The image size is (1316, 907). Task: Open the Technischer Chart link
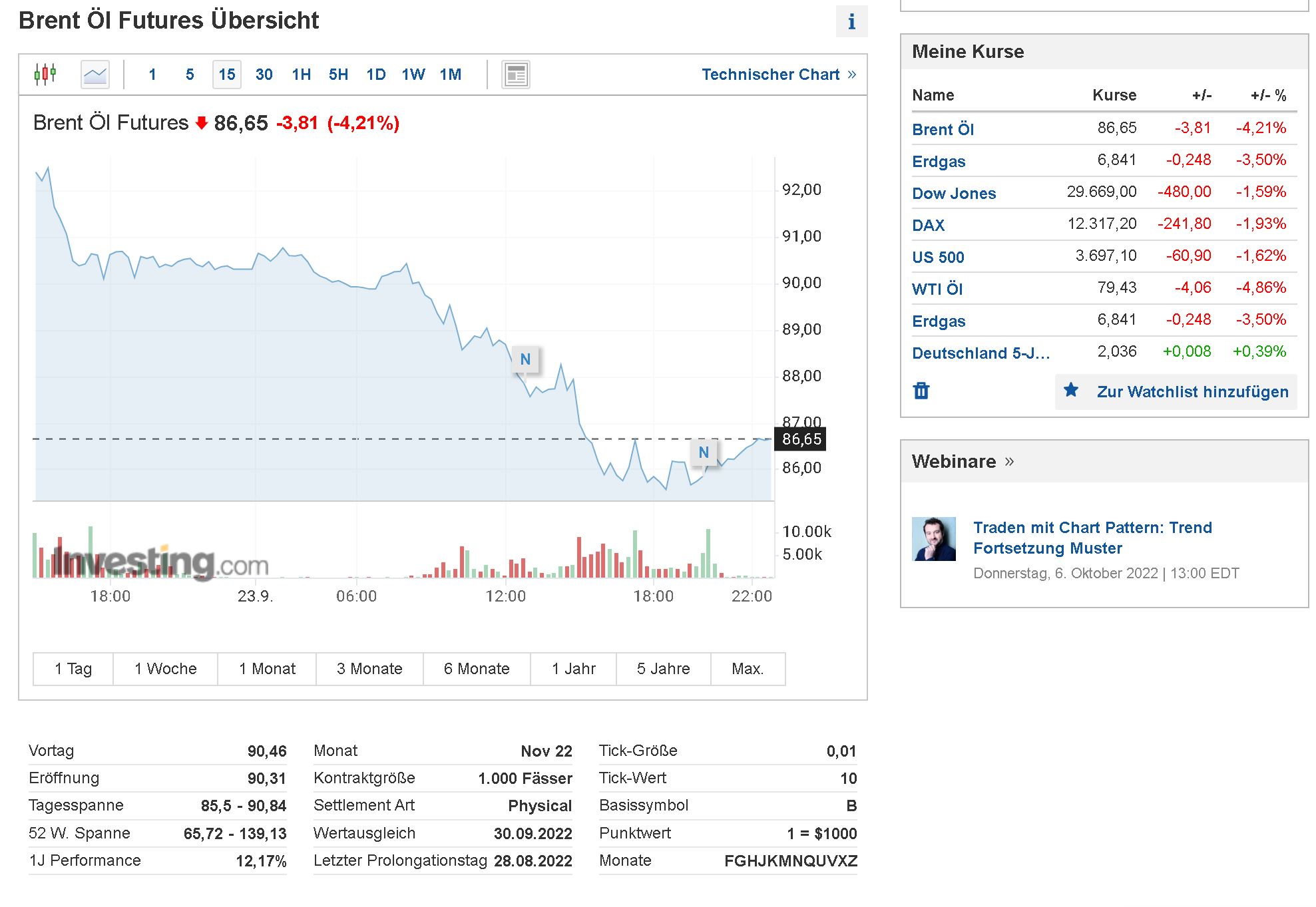click(x=779, y=75)
